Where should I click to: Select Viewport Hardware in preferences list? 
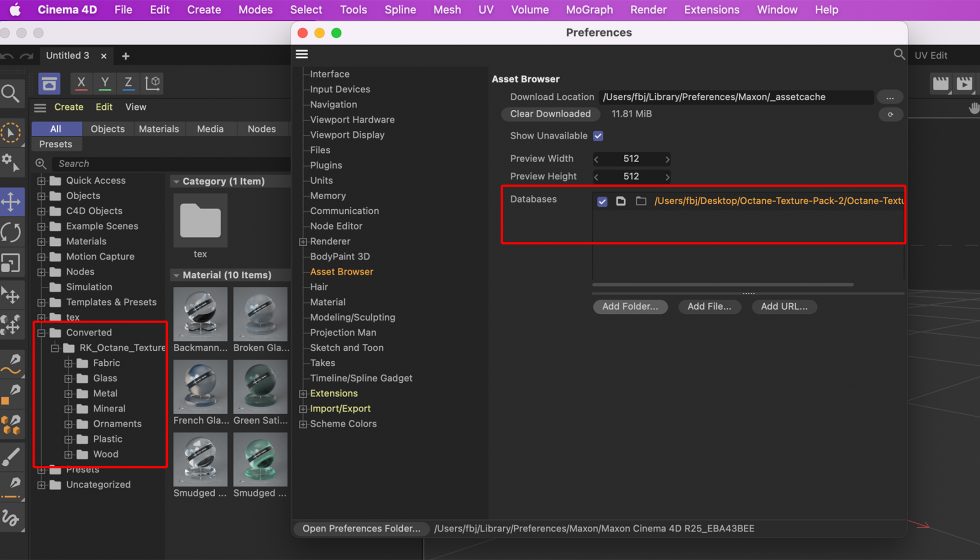(x=352, y=119)
